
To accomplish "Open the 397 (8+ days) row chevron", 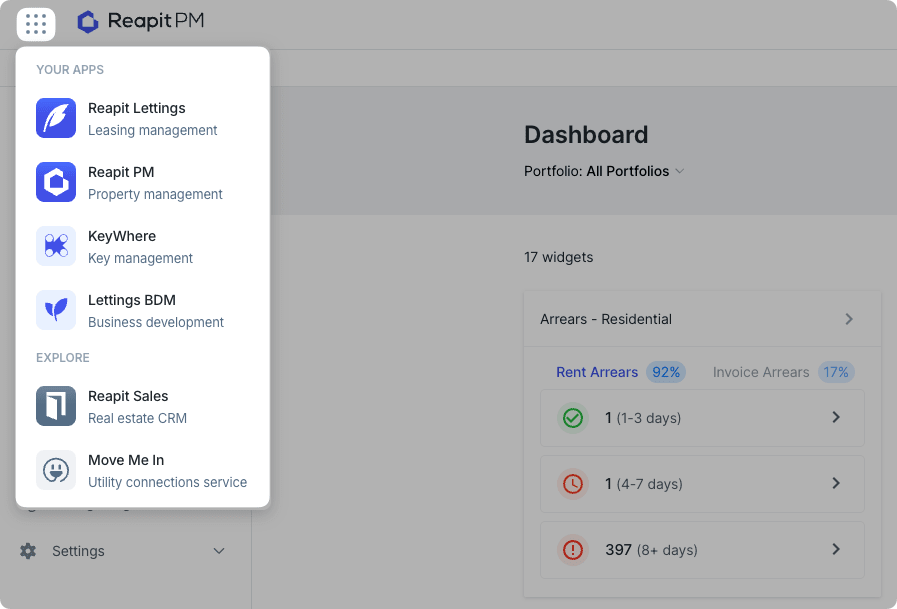I will [x=836, y=549].
